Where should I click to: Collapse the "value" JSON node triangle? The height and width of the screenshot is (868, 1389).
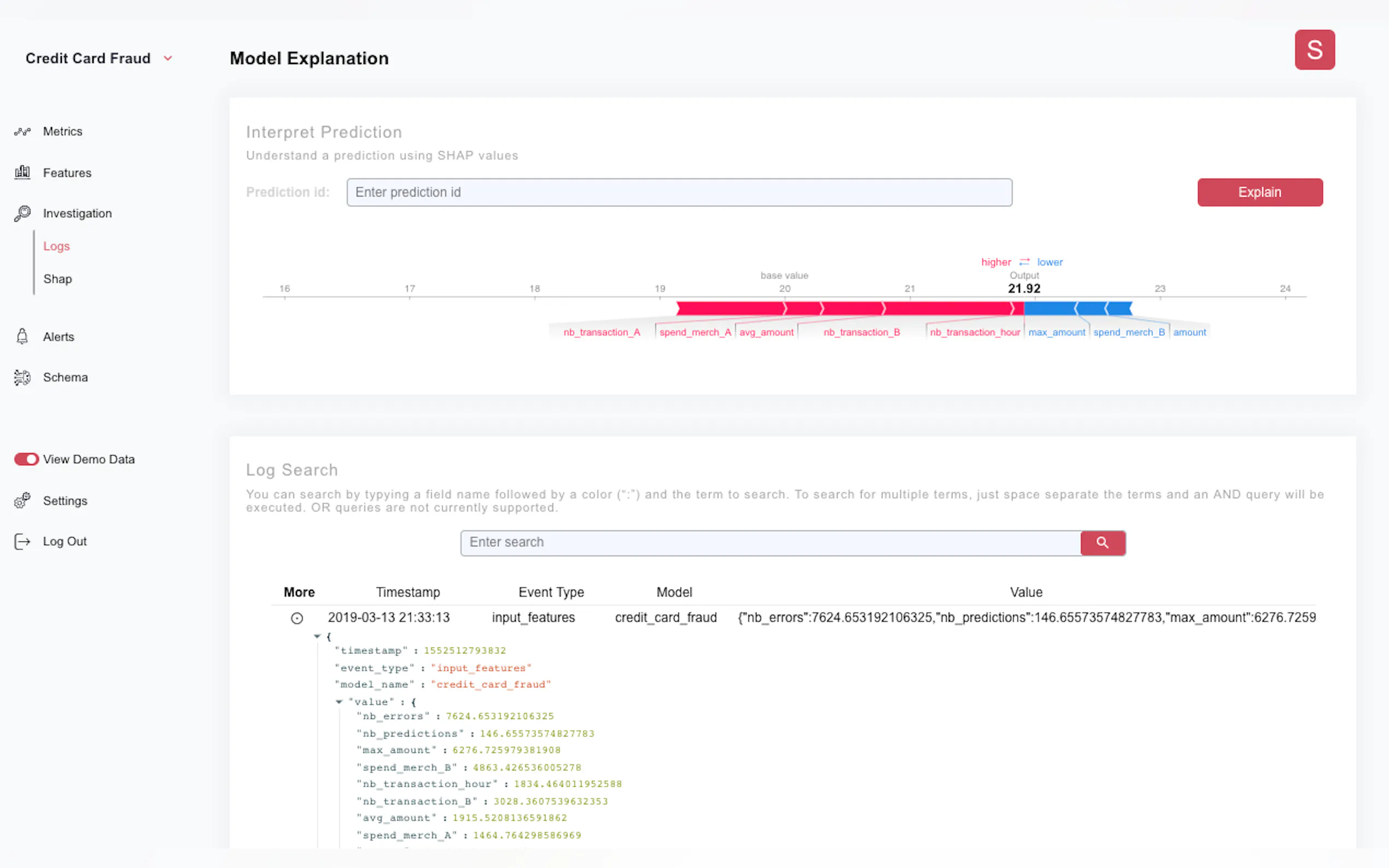pyautogui.click(x=339, y=701)
